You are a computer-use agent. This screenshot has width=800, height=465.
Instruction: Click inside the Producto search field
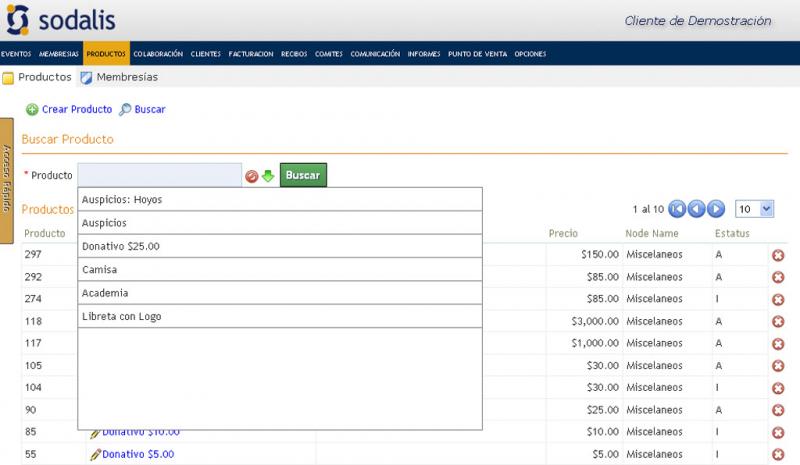point(159,175)
